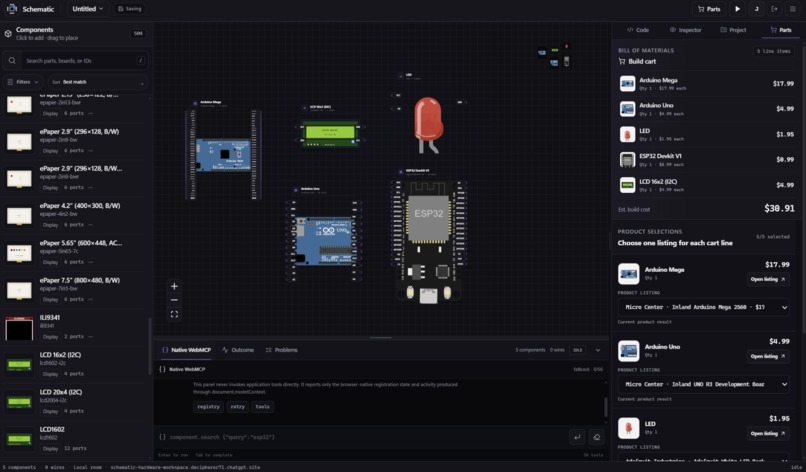Select Arduino Mega bill of materials row
This screenshot has width=806, height=472.
click(706, 83)
